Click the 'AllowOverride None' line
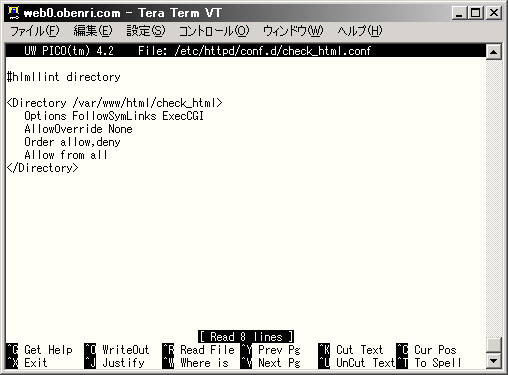Screen dimensions: 508x375 tap(78, 129)
